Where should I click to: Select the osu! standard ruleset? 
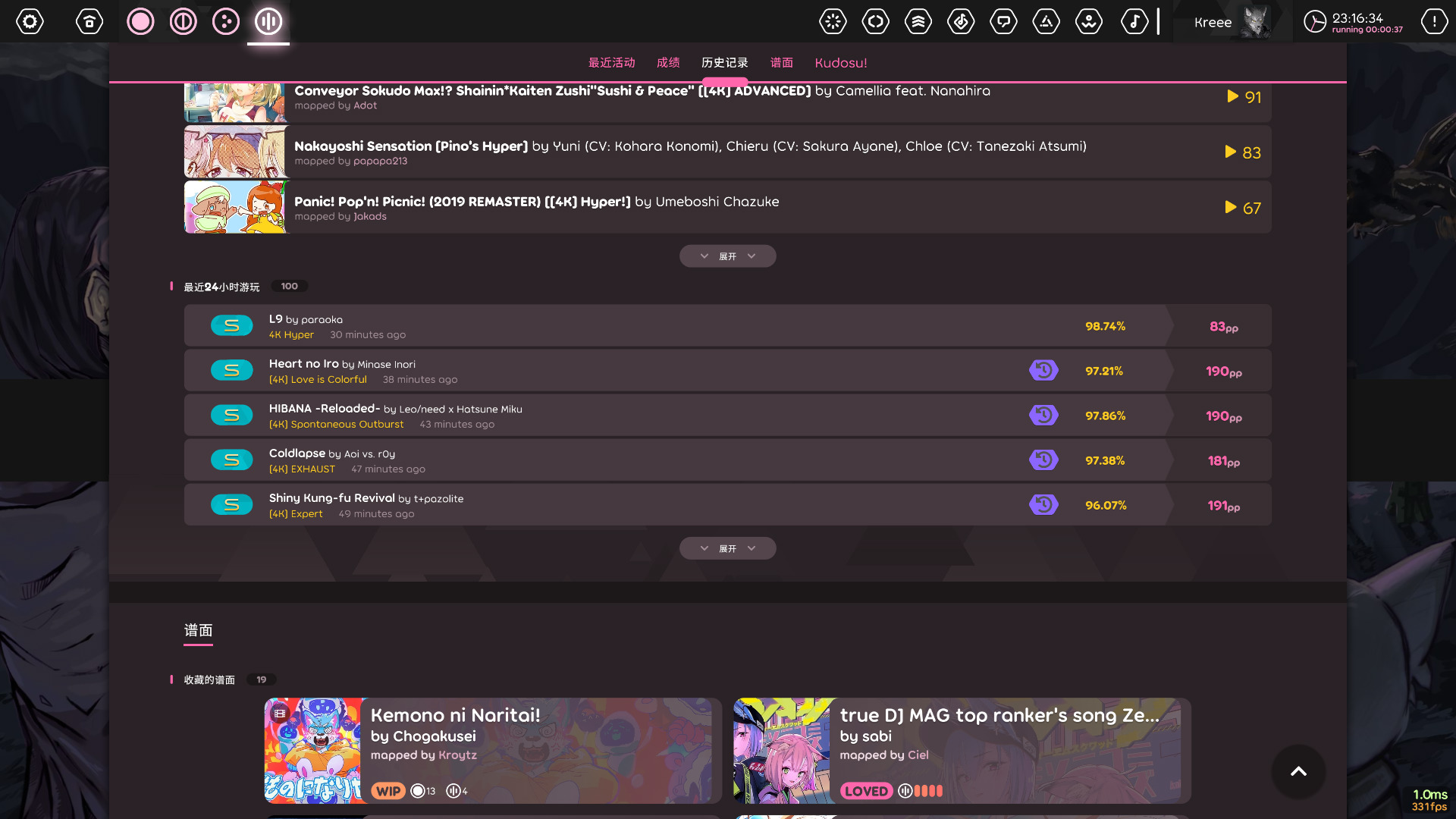(140, 21)
